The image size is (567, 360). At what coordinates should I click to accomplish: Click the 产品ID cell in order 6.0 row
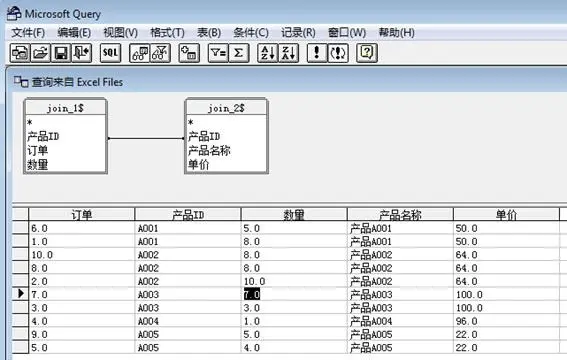tap(188, 228)
